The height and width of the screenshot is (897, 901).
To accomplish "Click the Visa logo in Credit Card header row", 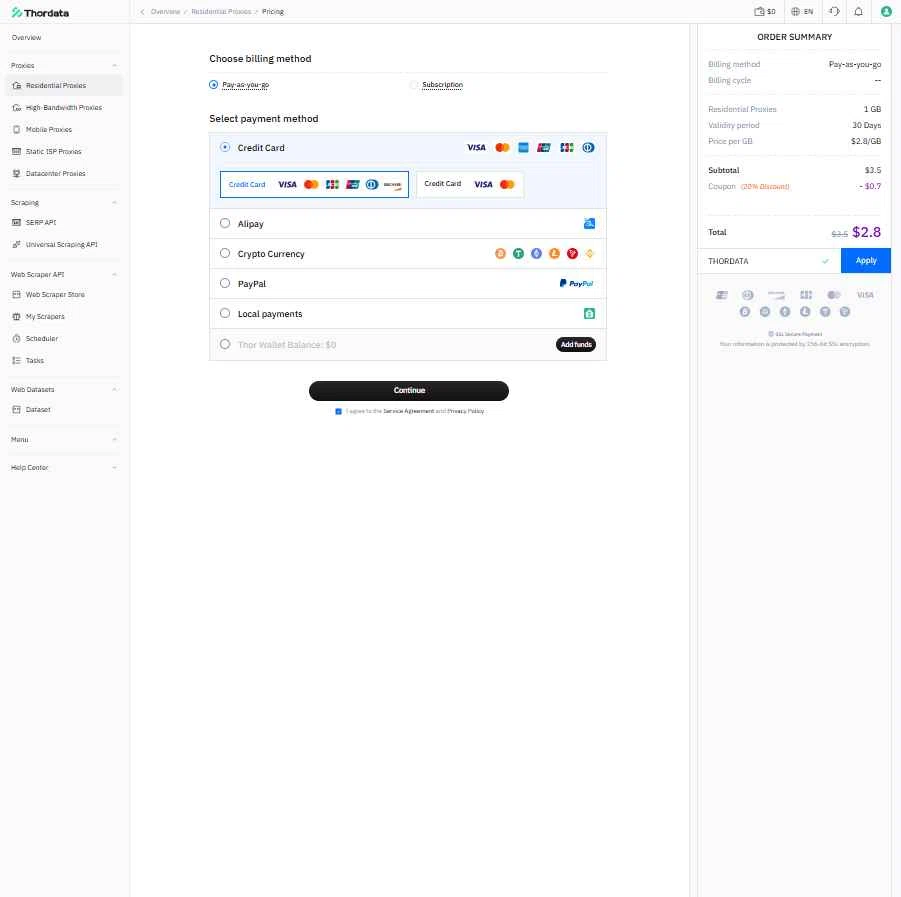I will point(476,148).
